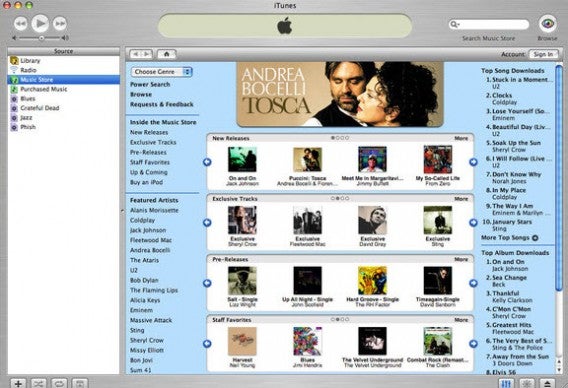Image resolution: width=568 pixels, height=388 pixels.
Task: Click the Play button
Action: pos(40,24)
